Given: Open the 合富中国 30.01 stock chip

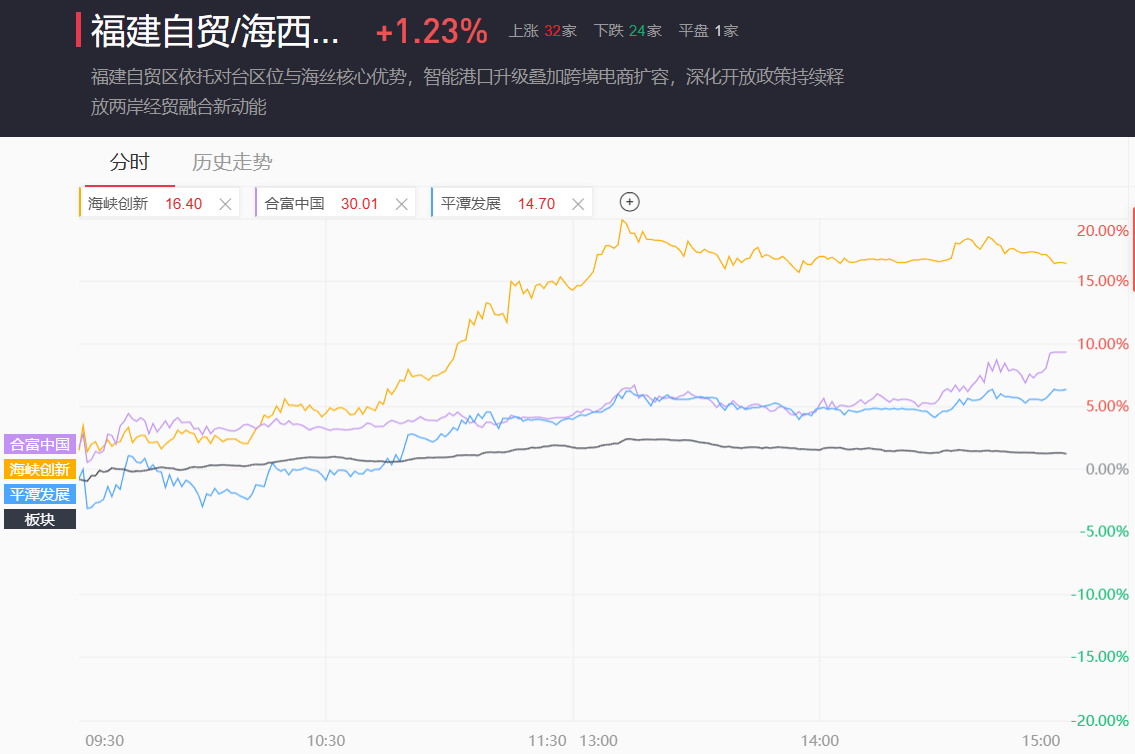Looking at the screenshot, I should coord(320,204).
